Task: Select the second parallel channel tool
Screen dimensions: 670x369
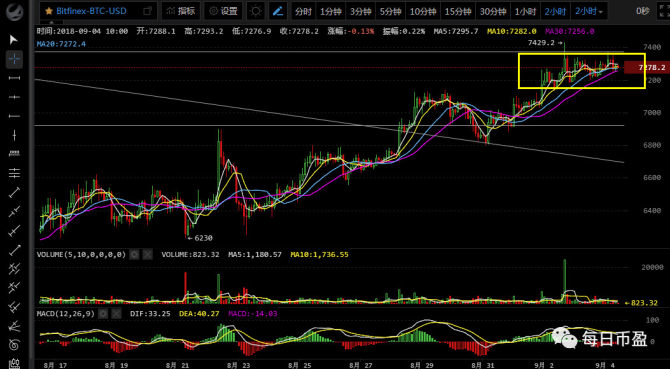Action: [x=14, y=287]
